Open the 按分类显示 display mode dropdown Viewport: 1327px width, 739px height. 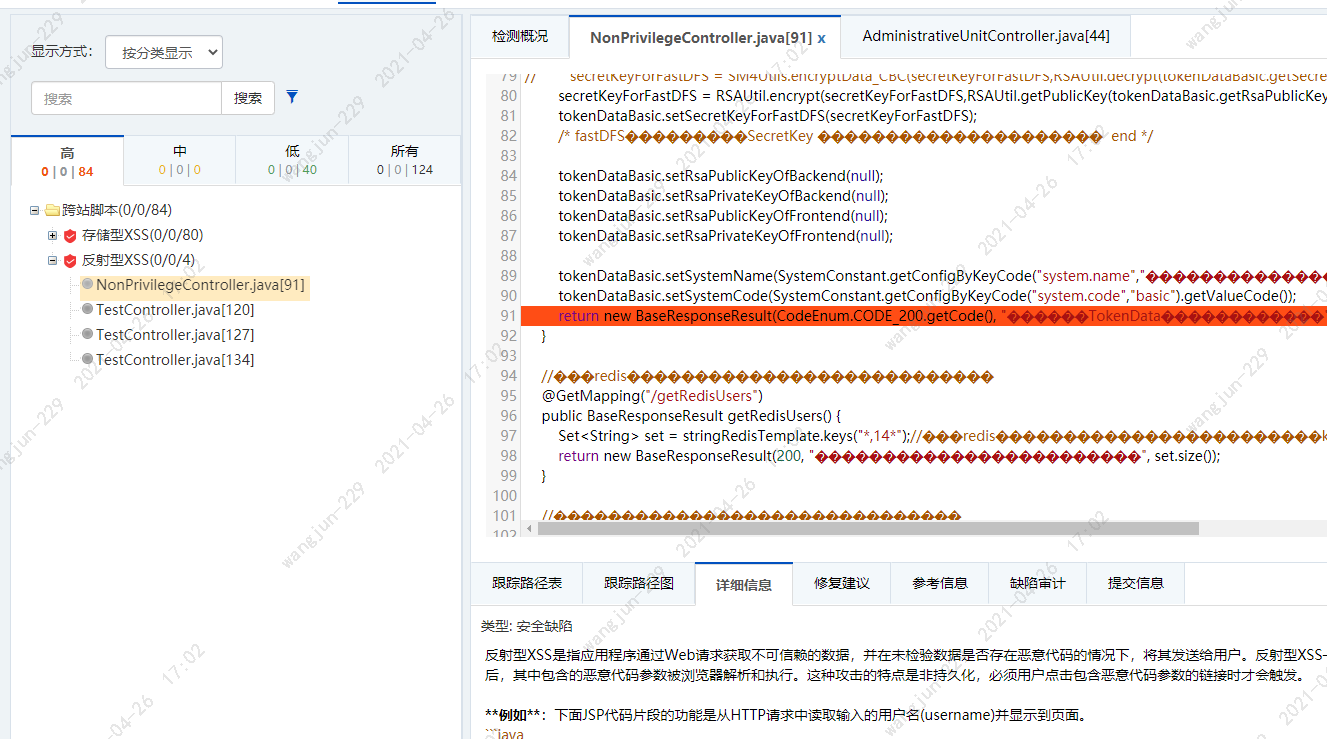point(163,51)
